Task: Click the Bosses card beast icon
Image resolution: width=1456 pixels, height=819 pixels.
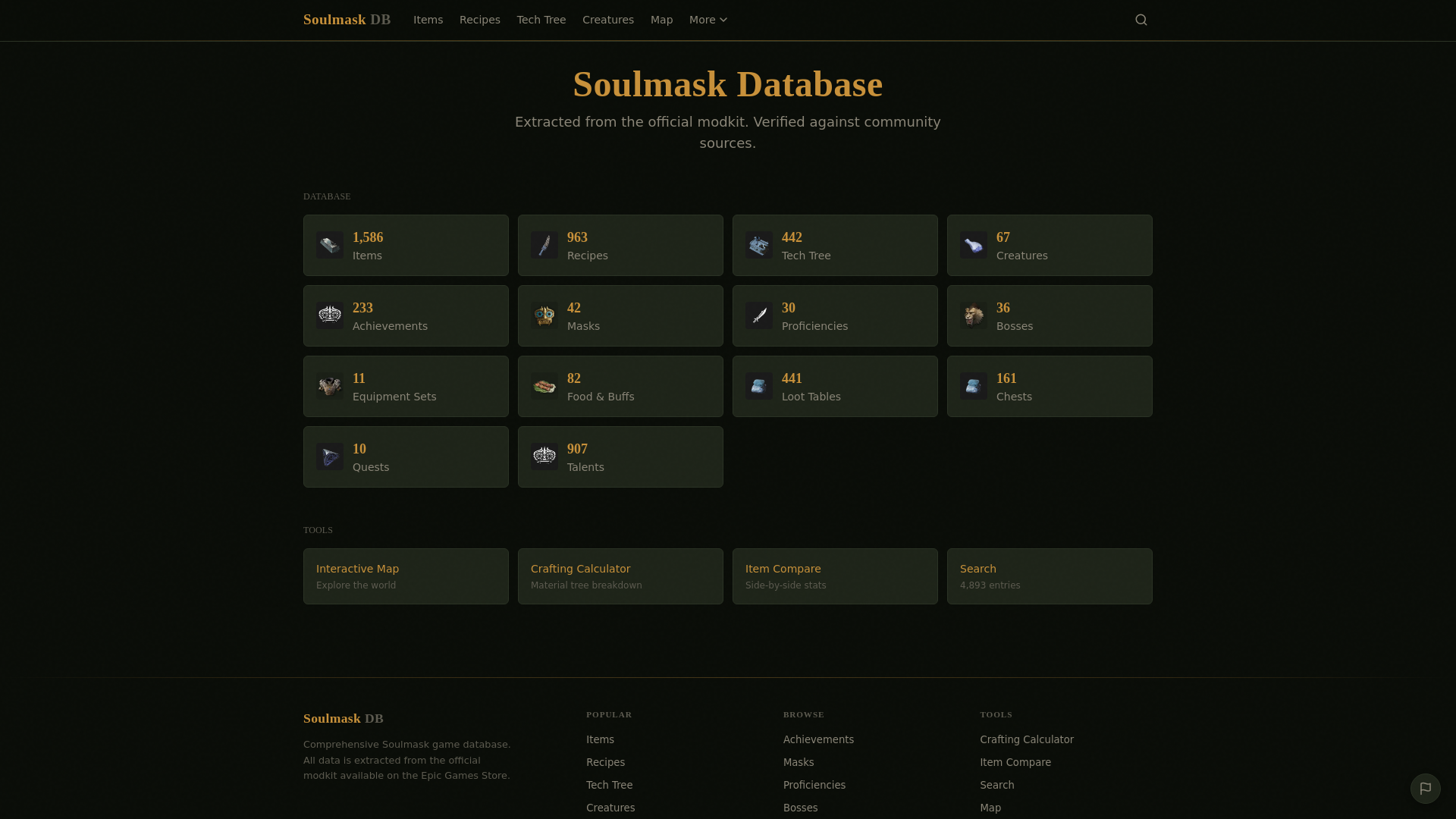Action: (974, 315)
